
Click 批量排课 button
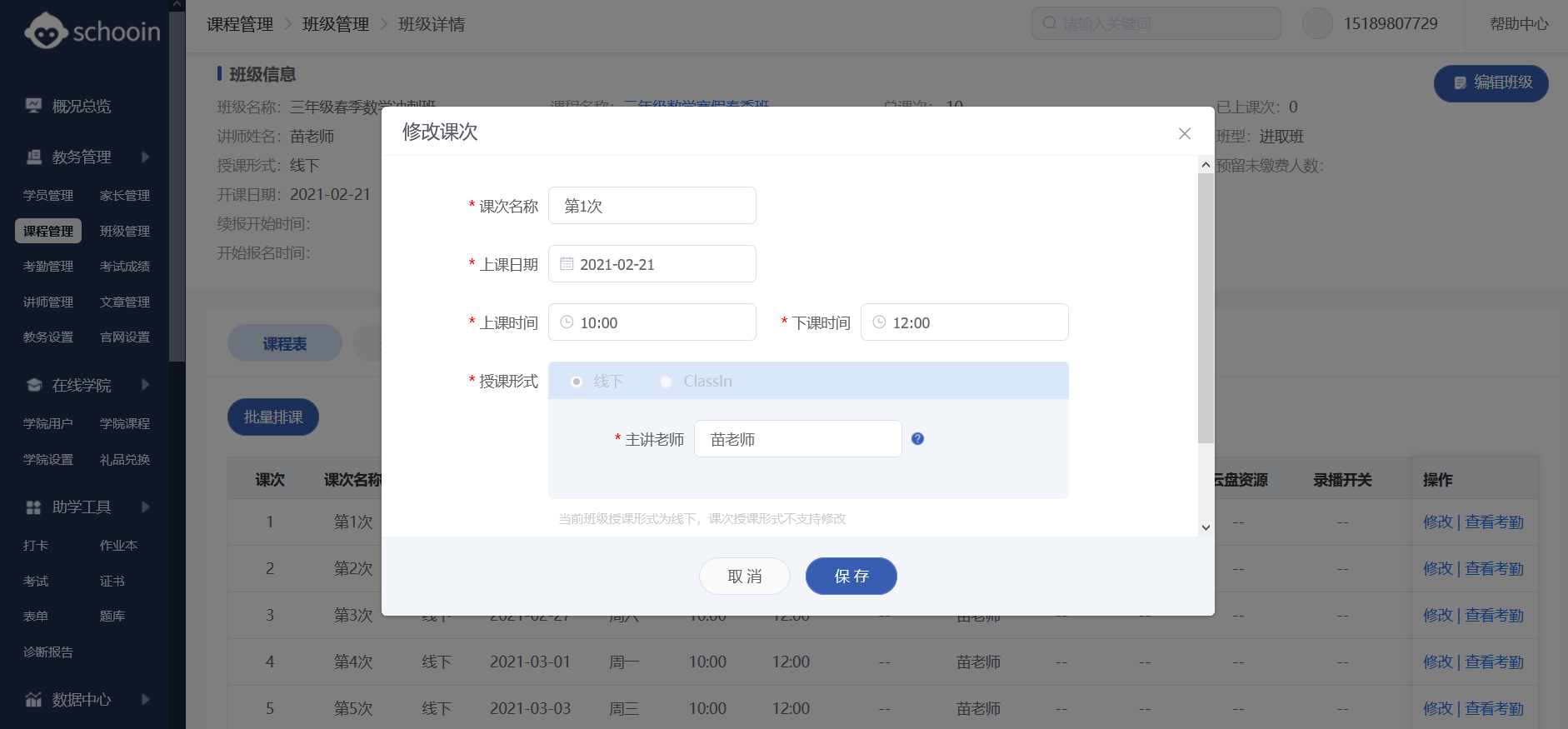[272, 417]
